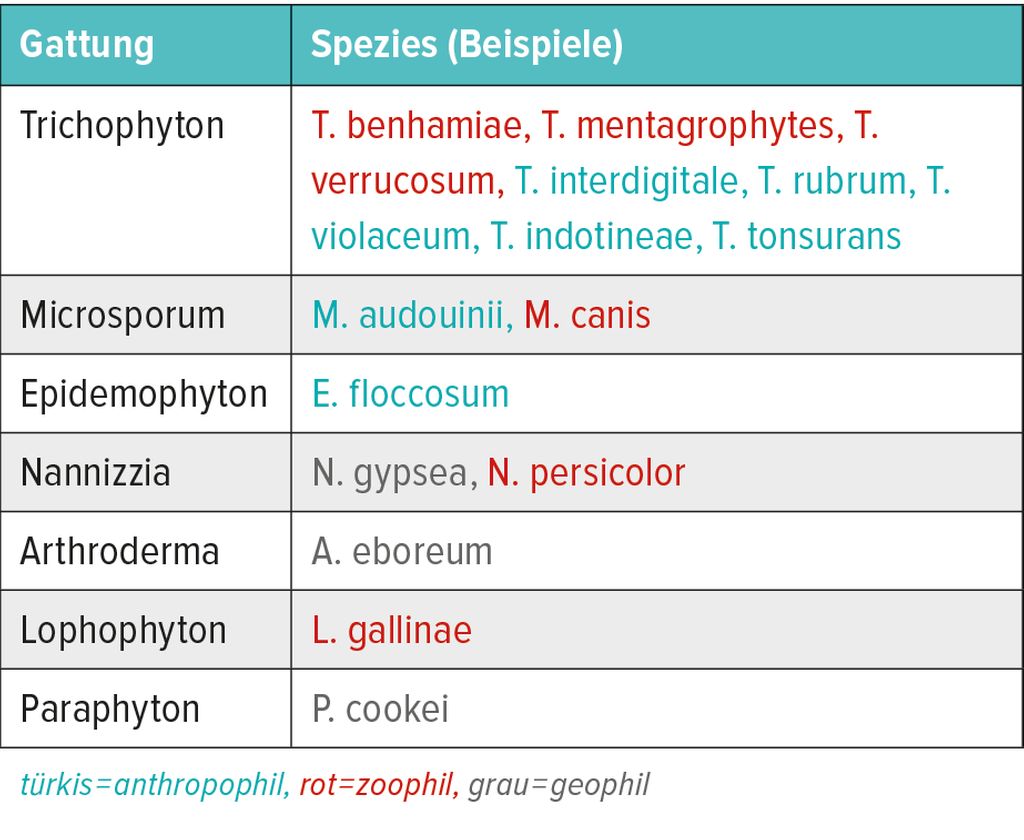1024x840 pixels.
Task: Click the A. eboreum species text
Action: click(x=402, y=551)
